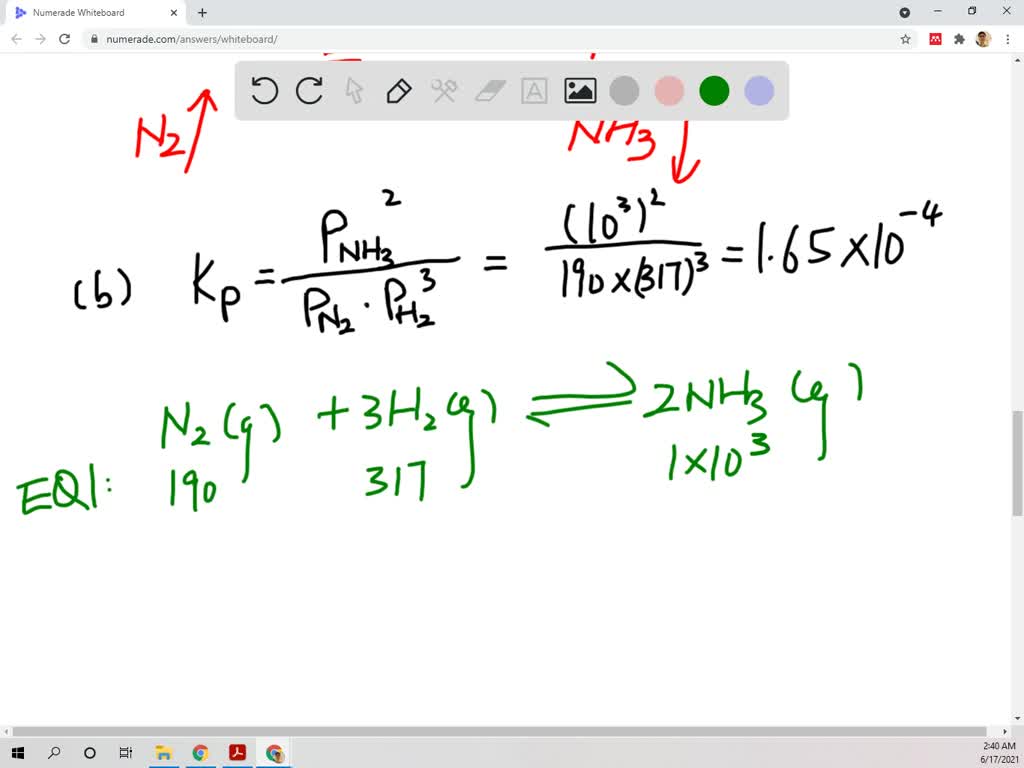Select the Text tool
This screenshot has height=768, width=1024.
point(533,90)
